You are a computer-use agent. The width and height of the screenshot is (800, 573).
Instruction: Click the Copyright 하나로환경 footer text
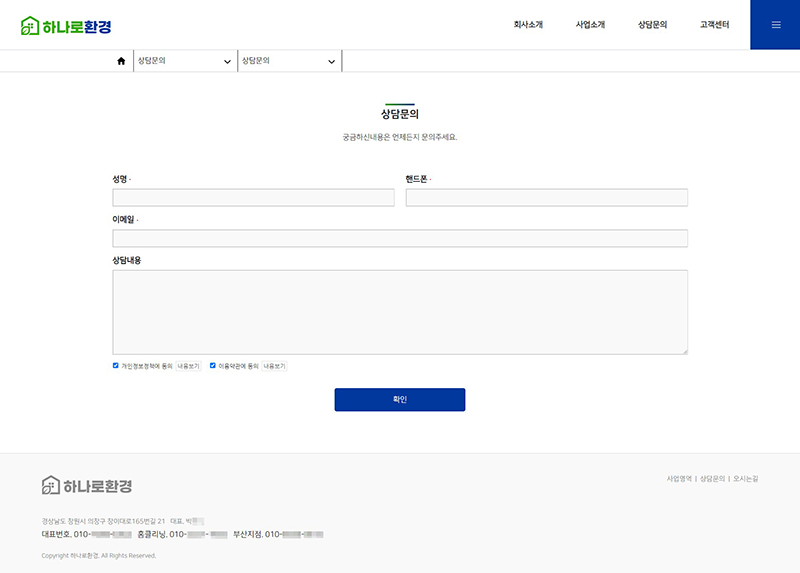click(x=98, y=556)
